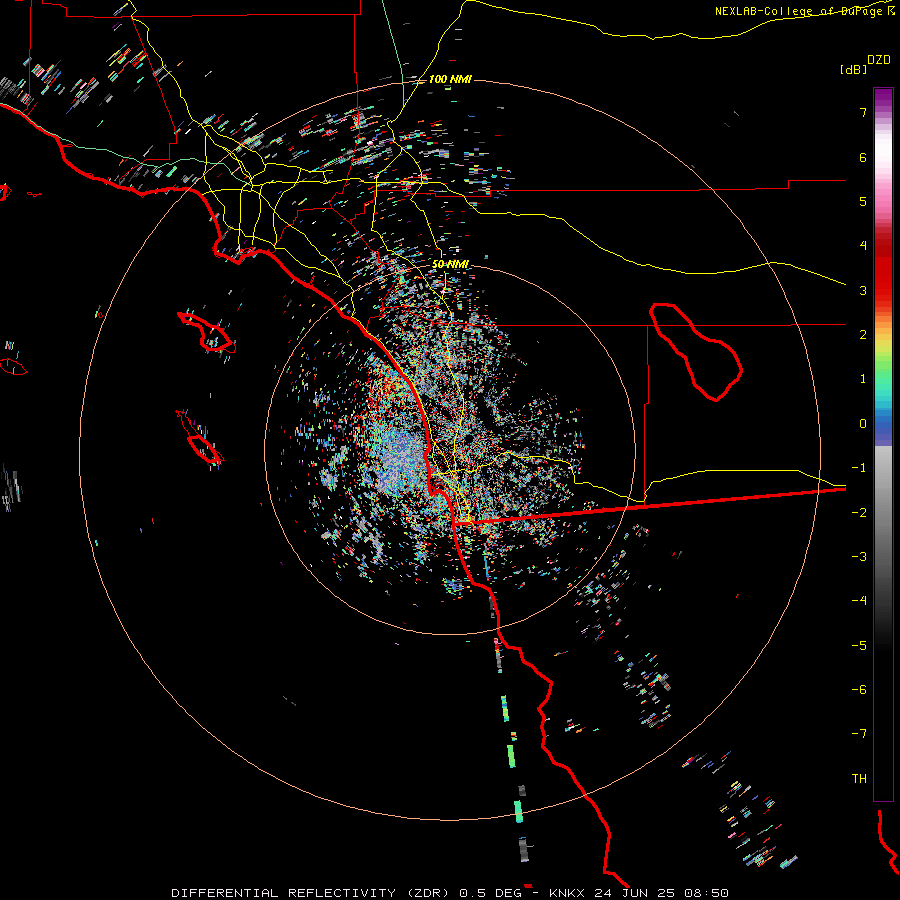Viewport: 900px width, 900px height.
Task: Click the '-2' value on the scale
Action: [x=859, y=513]
